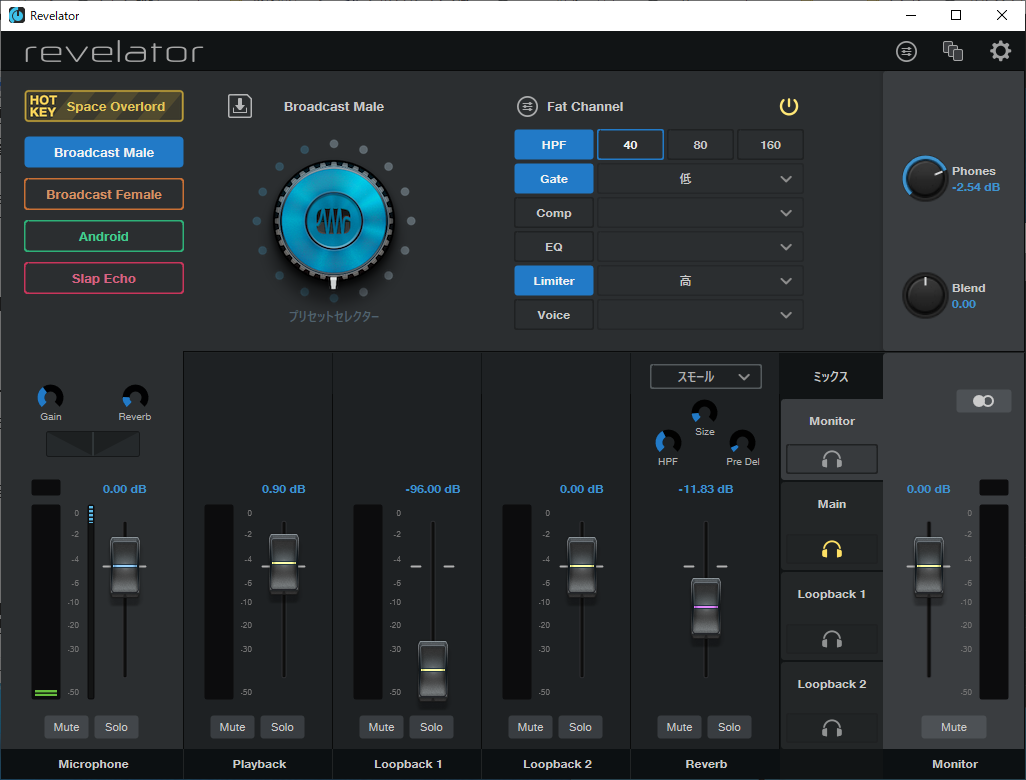Viewport: 1026px width, 780px height.
Task: Open Fat Channel editor sliders icon
Action: [527, 106]
